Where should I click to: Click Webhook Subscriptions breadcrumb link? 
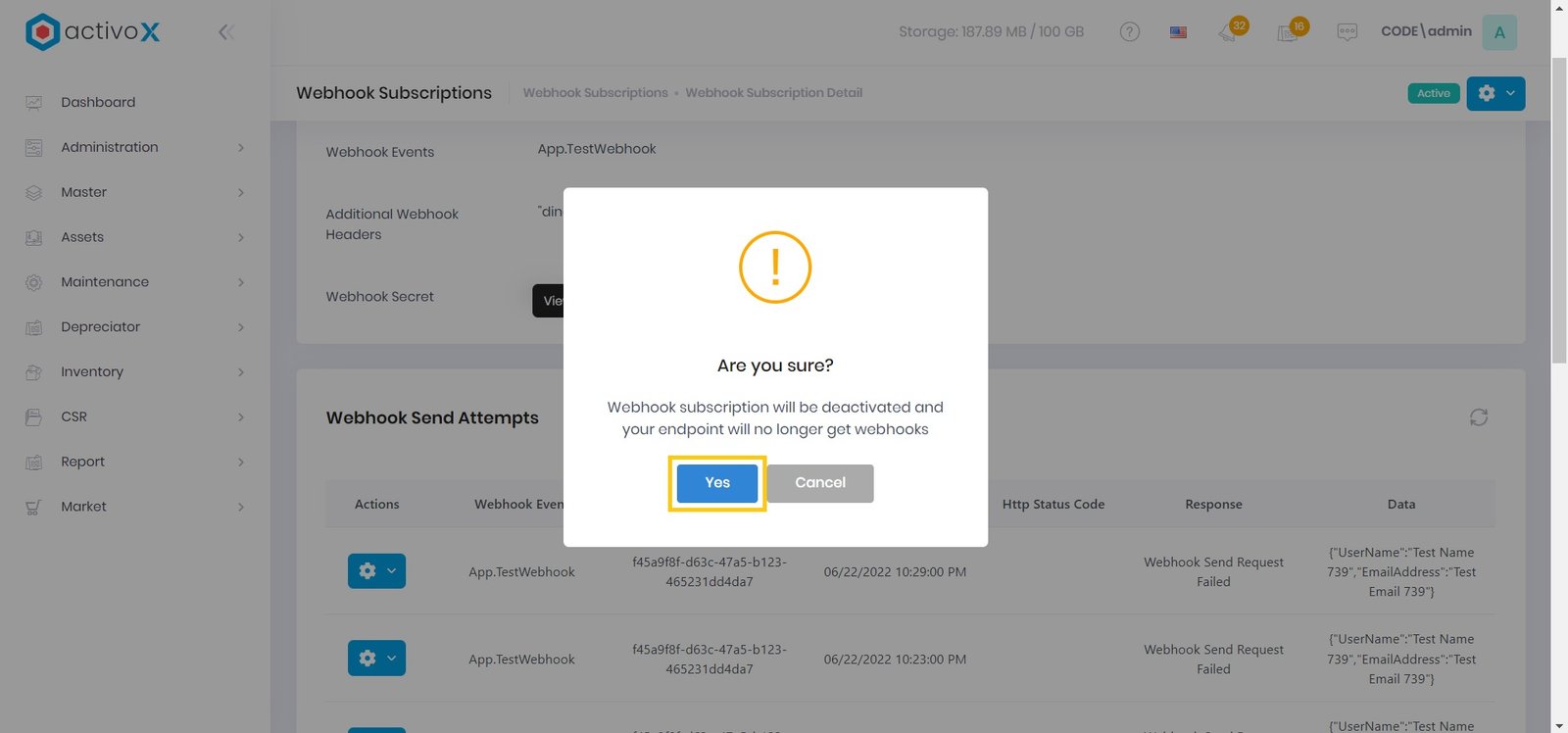pos(595,93)
